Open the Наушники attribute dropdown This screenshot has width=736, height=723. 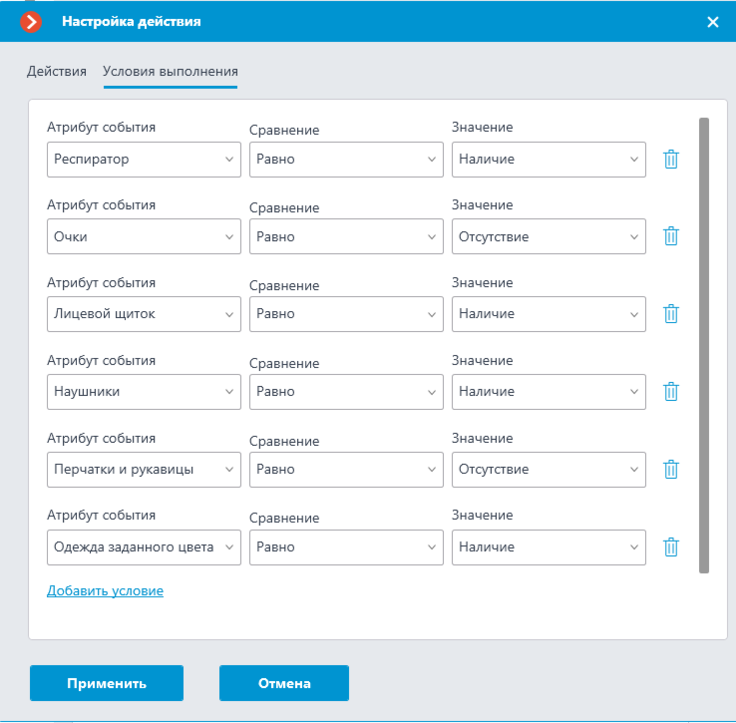coord(144,392)
